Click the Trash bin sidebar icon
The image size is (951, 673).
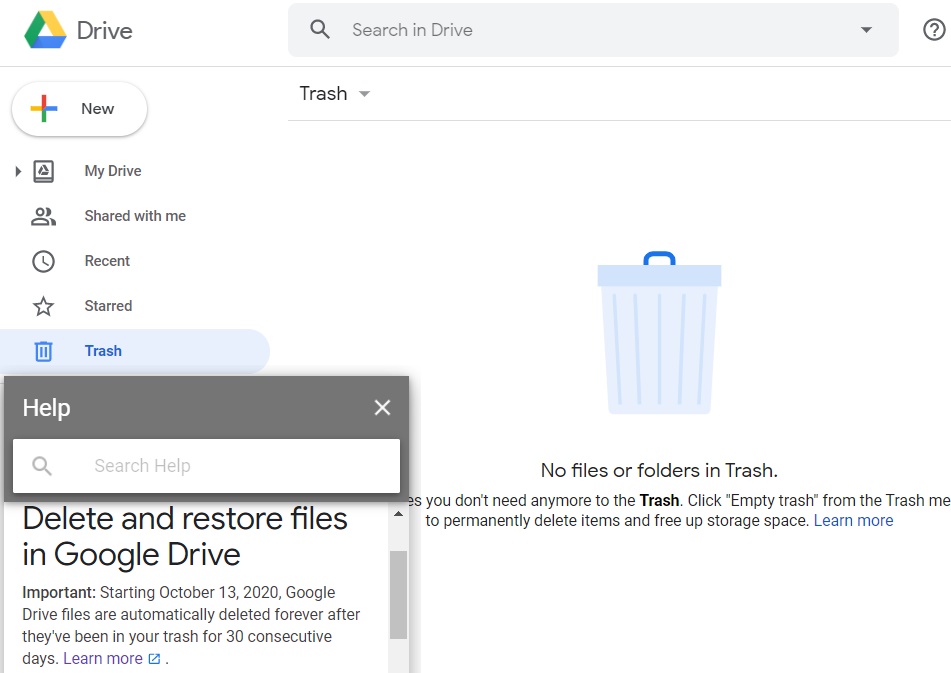click(x=43, y=351)
